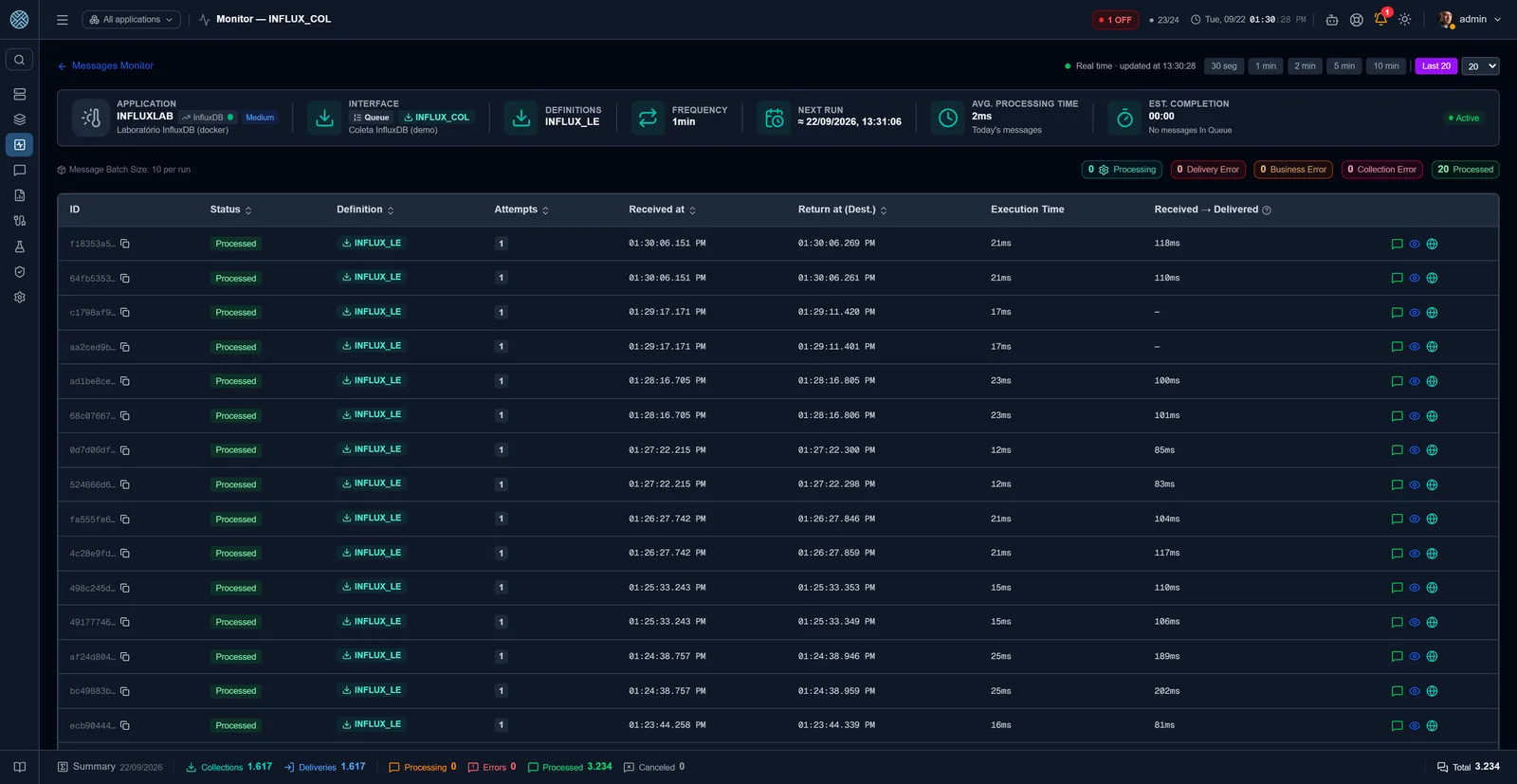Viewport: 1517px width, 784px height.
Task: View details with eye icon for row f18353a5
Action: (1415, 244)
